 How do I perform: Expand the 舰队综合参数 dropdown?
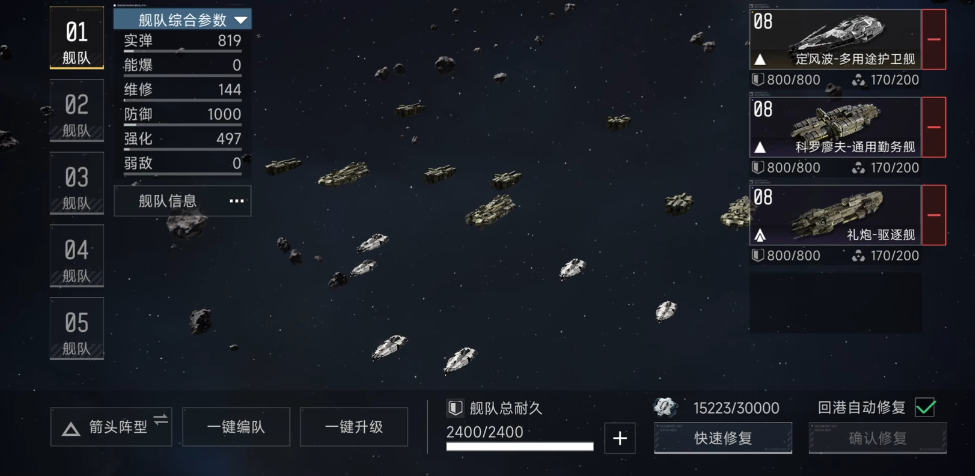(x=240, y=21)
